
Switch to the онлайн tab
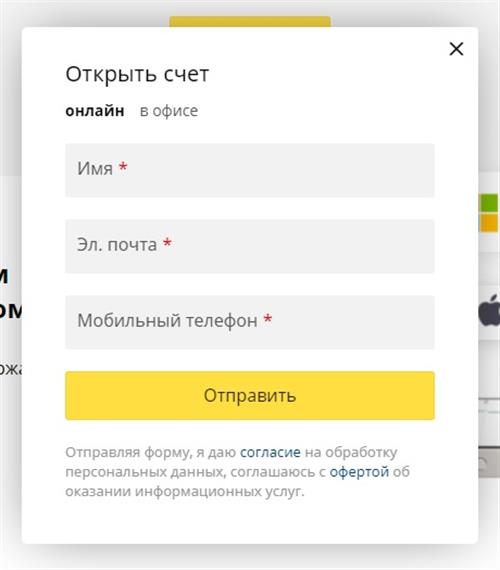click(x=95, y=111)
